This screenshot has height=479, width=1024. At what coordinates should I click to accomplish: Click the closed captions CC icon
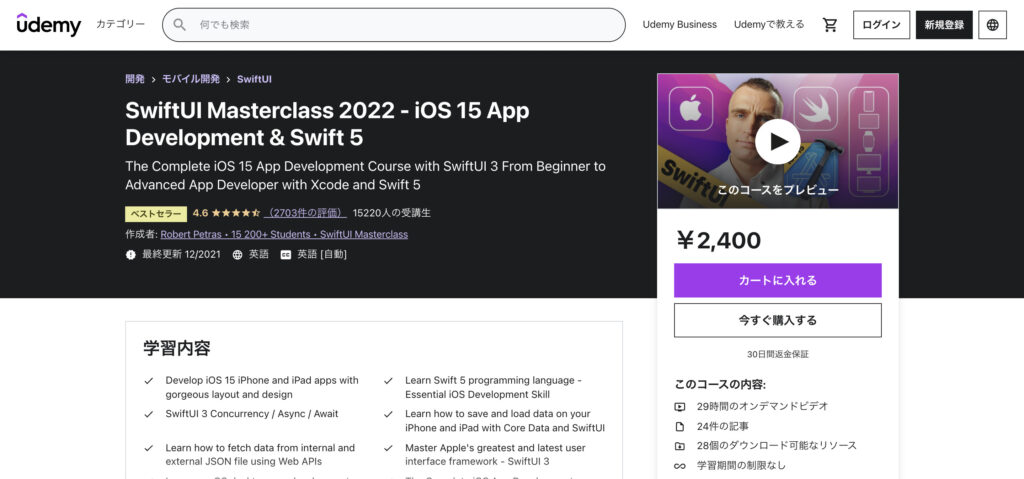pyautogui.click(x=285, y=255)
